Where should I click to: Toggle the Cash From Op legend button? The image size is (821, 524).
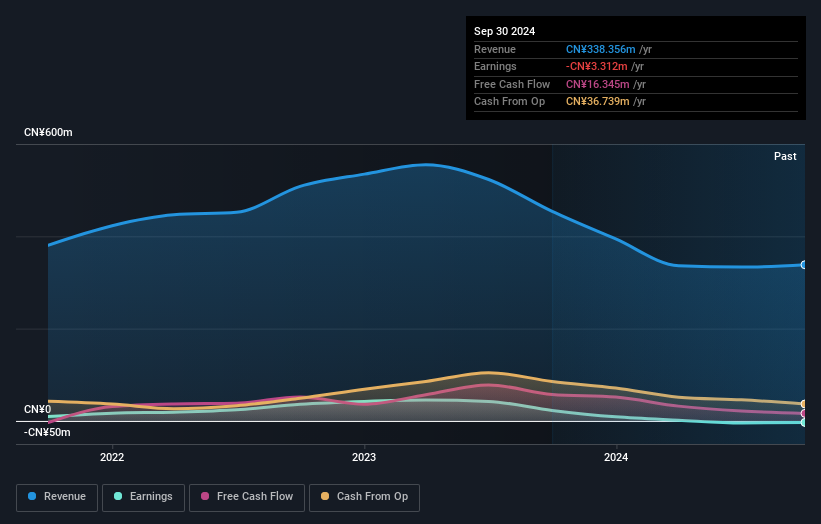[x=364, y=497]
